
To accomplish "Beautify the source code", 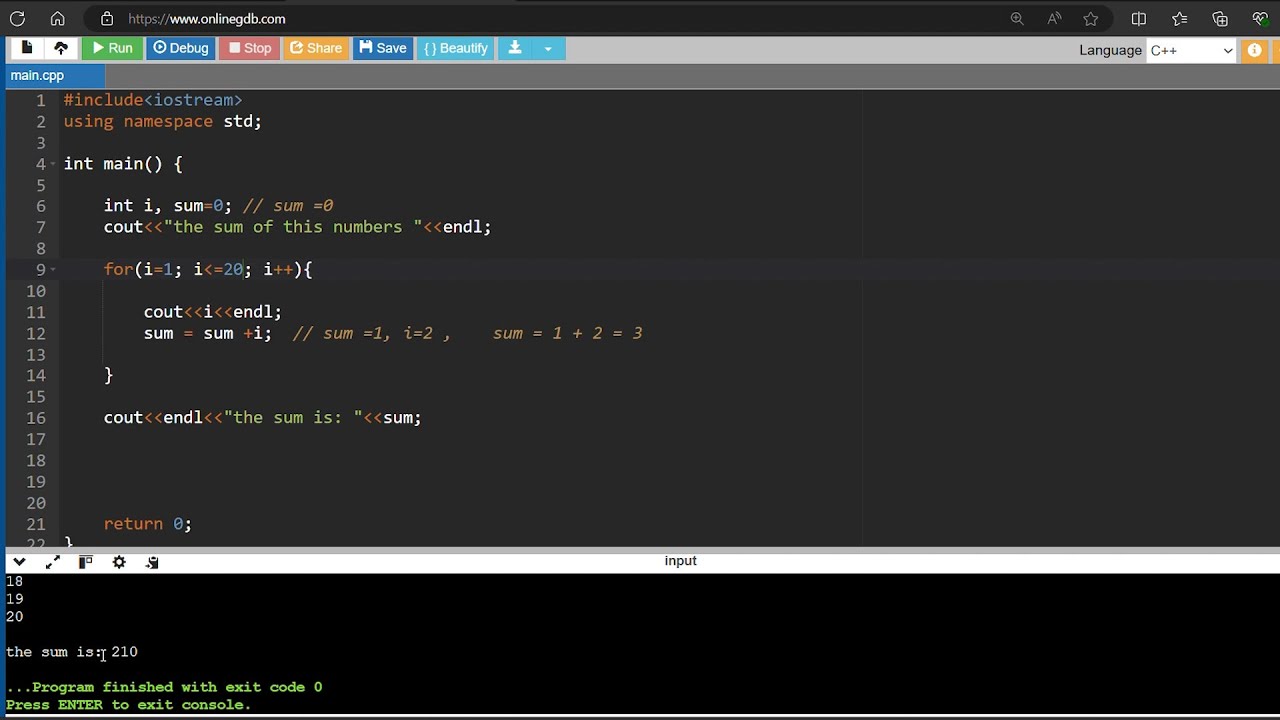I will 456,48.
